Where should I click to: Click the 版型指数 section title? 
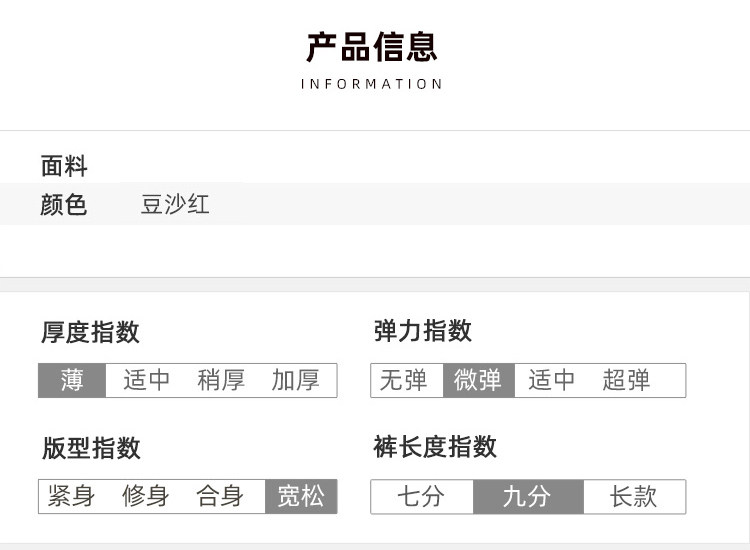91,448
